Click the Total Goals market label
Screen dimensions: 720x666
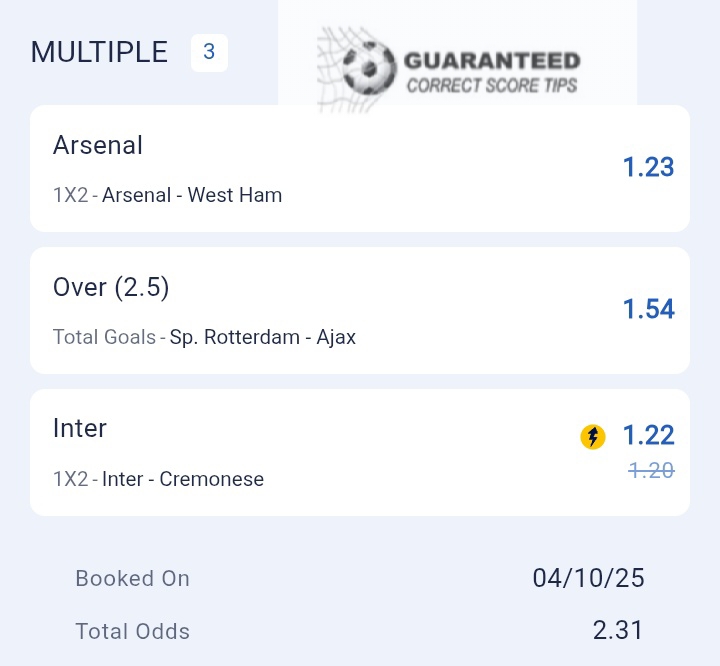[103, 337]
